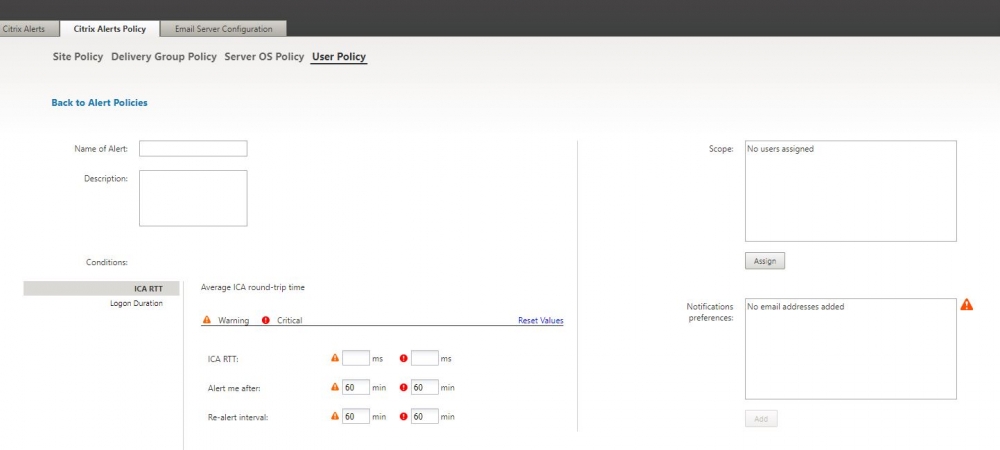Image resolution: width=1000 pixels, height=450 pixels.
Task: Click the Reset Values link
Action: coord(541,321)
